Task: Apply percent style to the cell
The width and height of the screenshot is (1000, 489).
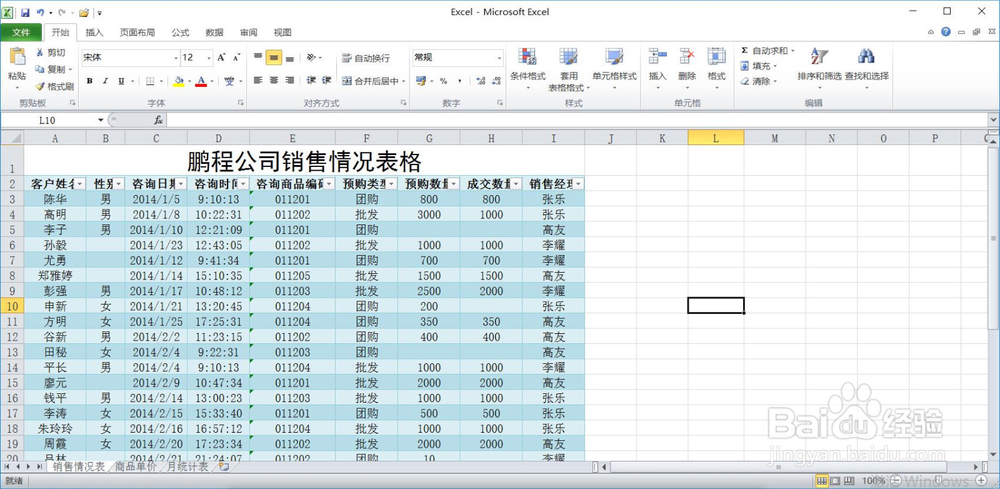Action: 443,81
